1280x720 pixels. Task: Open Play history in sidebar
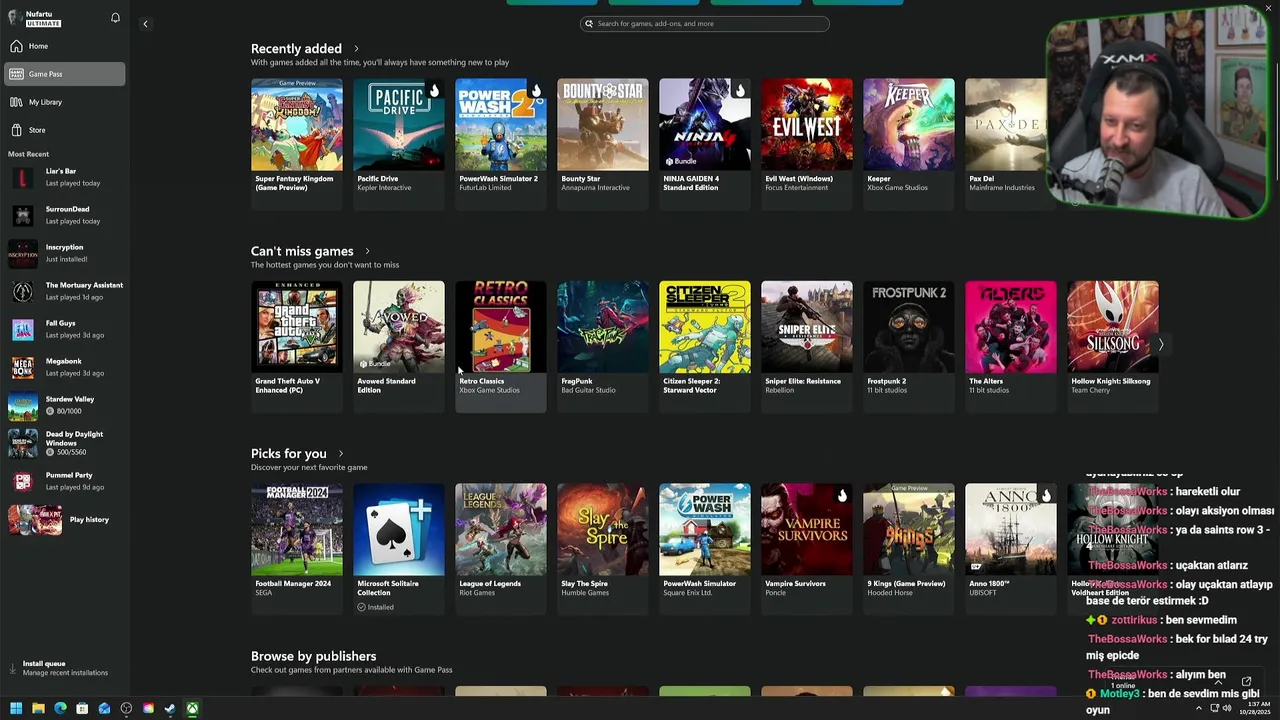pyautogui.click(x=65, y=520)
